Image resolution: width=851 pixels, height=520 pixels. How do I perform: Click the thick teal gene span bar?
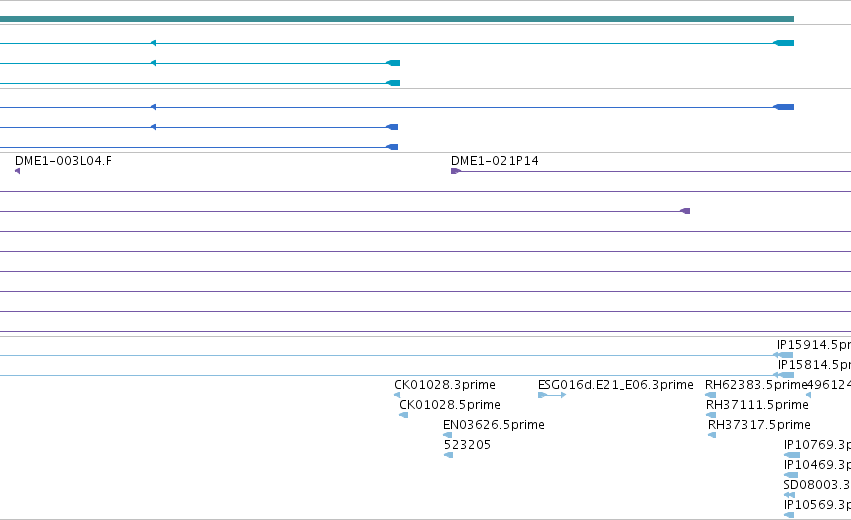point(397,19)
